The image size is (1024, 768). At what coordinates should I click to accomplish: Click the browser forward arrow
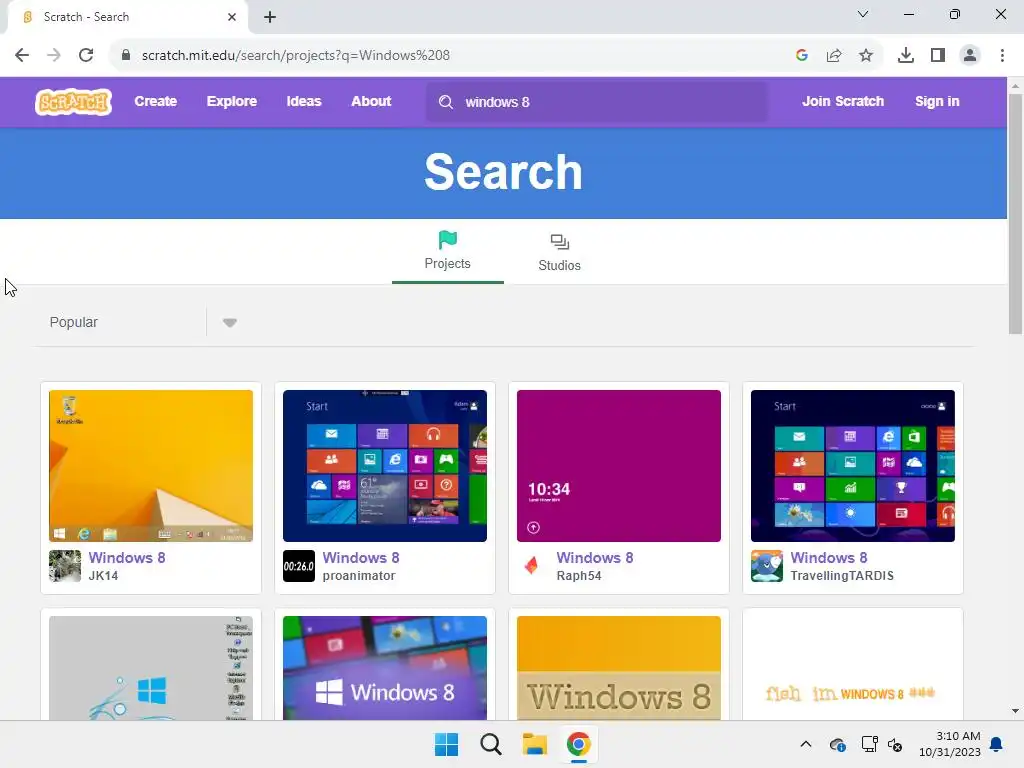pyautogui.click(x=54, y=55)
